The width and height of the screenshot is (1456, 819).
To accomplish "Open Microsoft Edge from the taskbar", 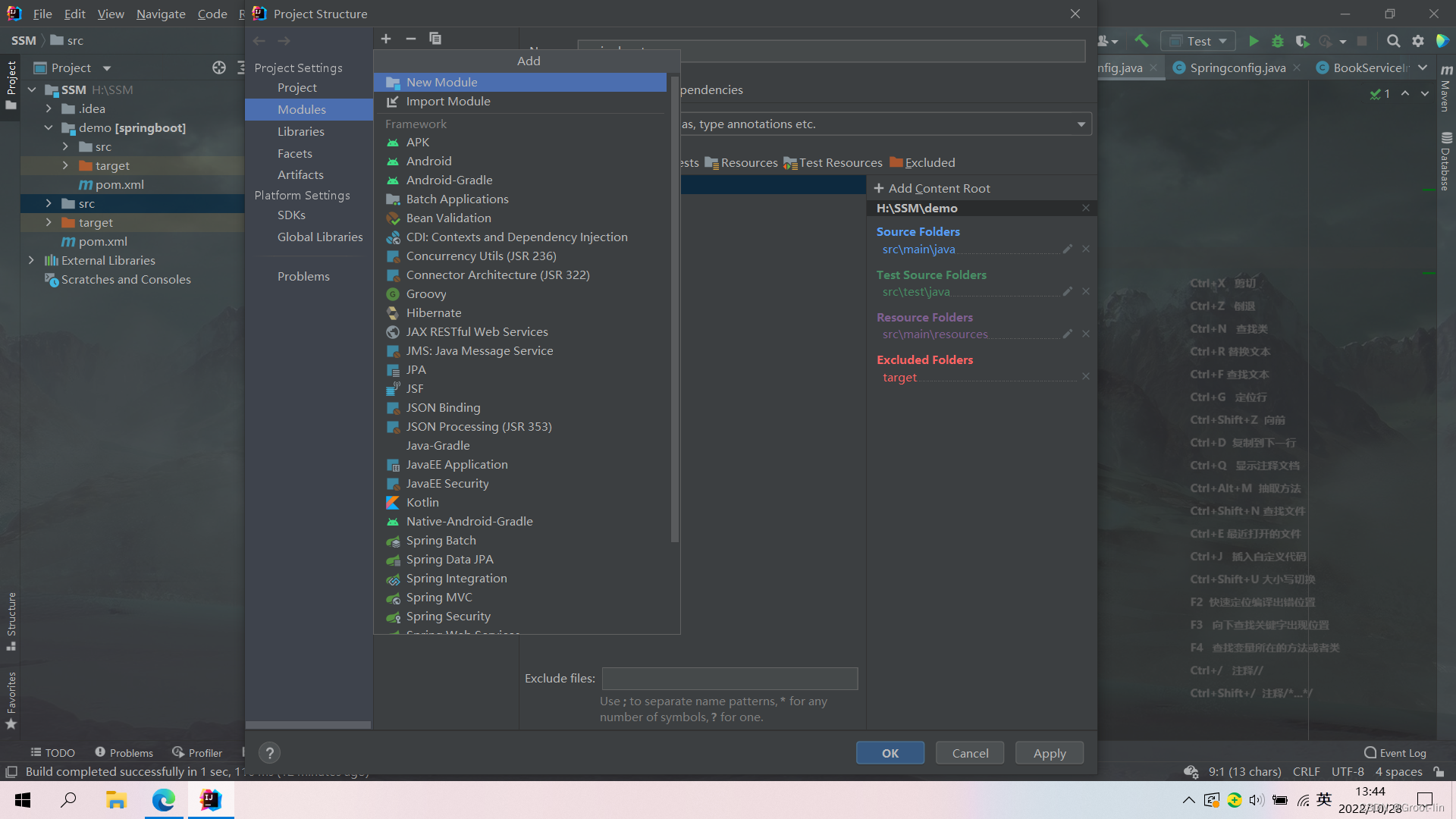I will click(x=163, y=800).
